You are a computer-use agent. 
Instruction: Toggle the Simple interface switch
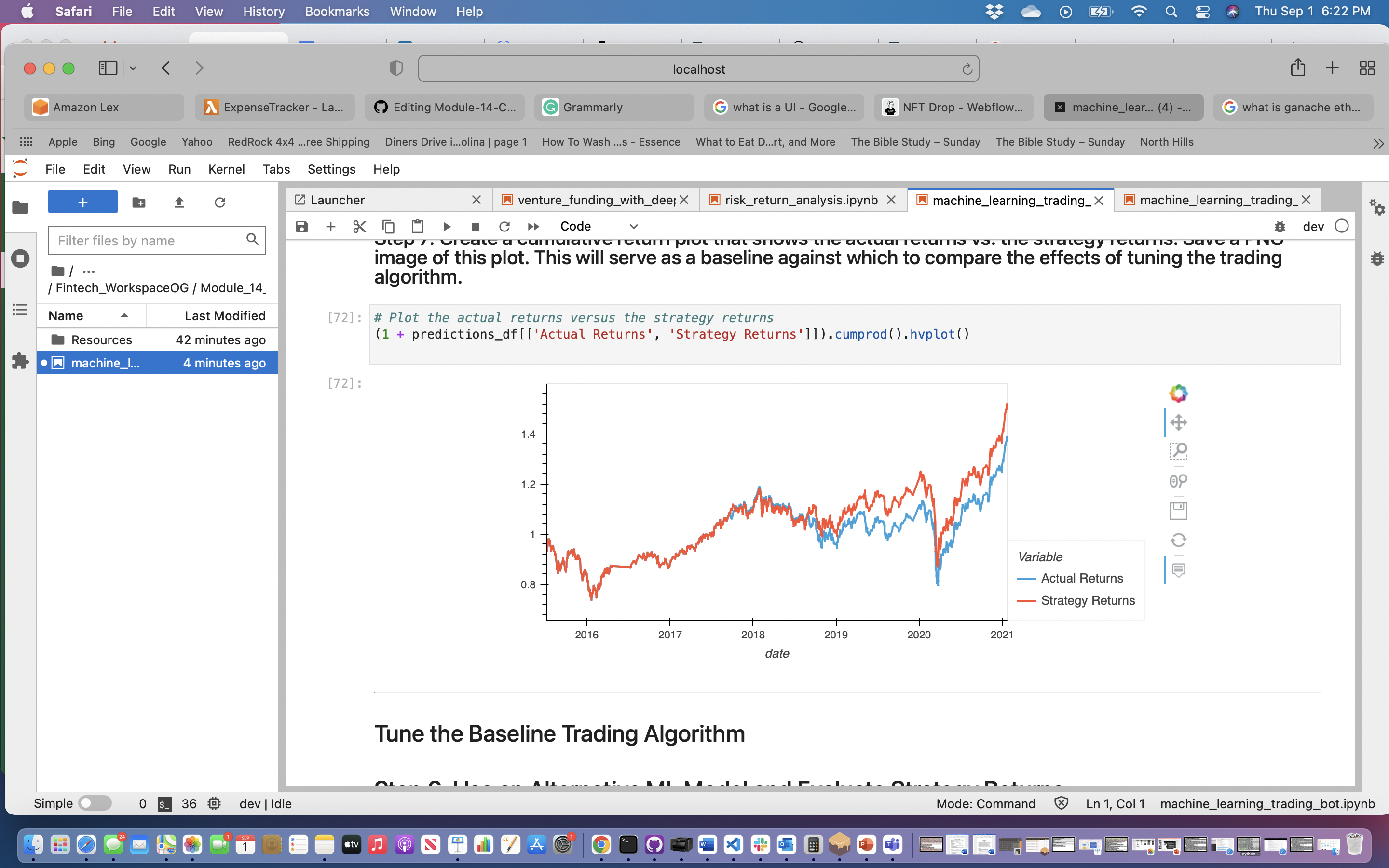point(95,803)
